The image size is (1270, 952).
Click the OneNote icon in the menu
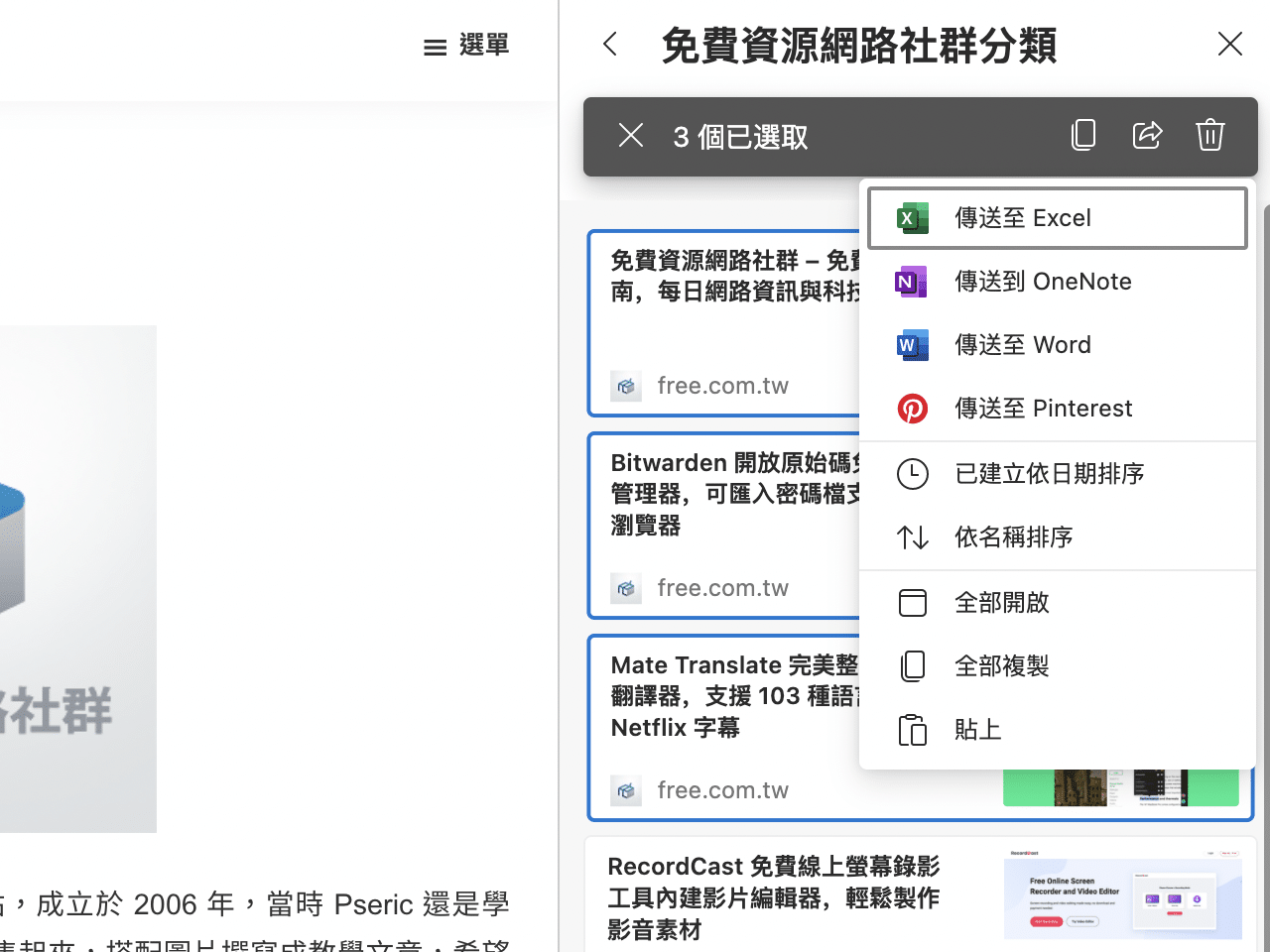click(912, 282)
